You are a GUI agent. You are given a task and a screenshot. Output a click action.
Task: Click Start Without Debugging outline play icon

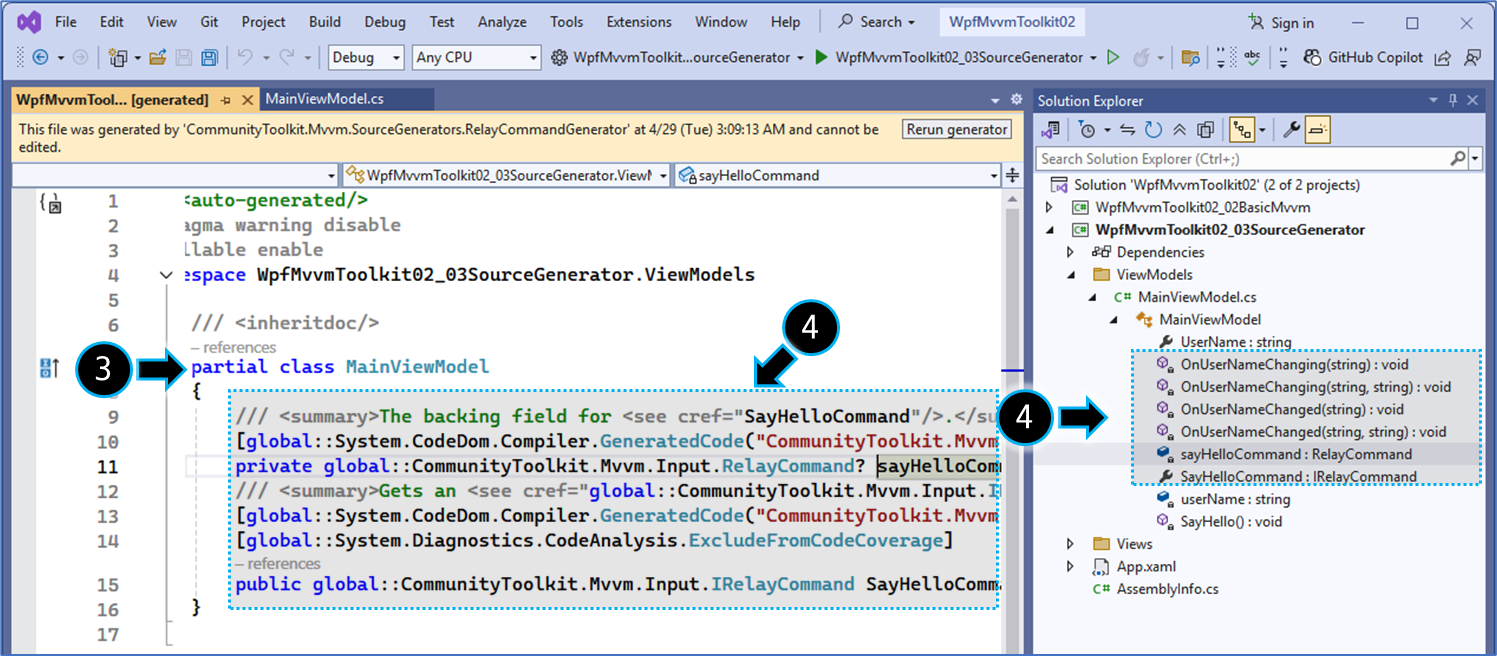coord(1113,58)
